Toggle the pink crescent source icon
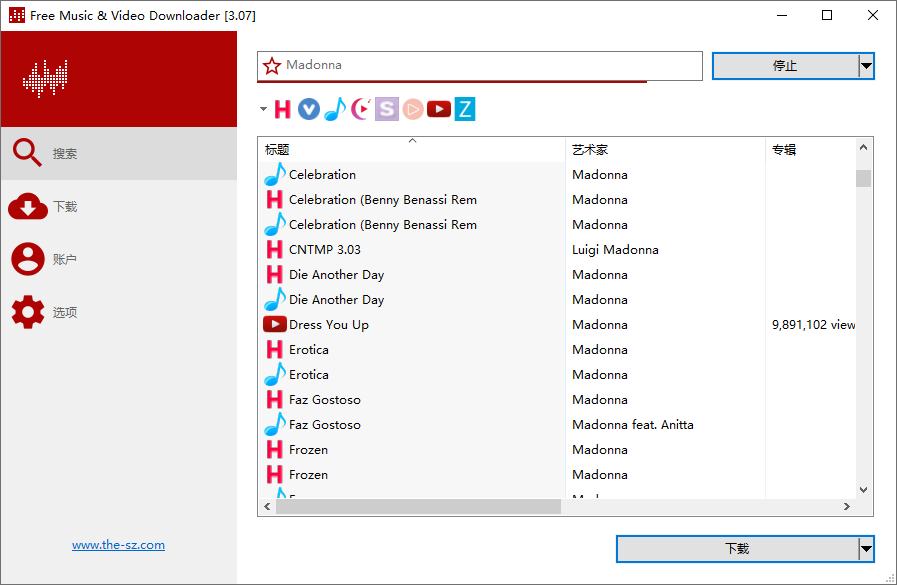This screenshot has width=897, height=585. coord(361,109)
